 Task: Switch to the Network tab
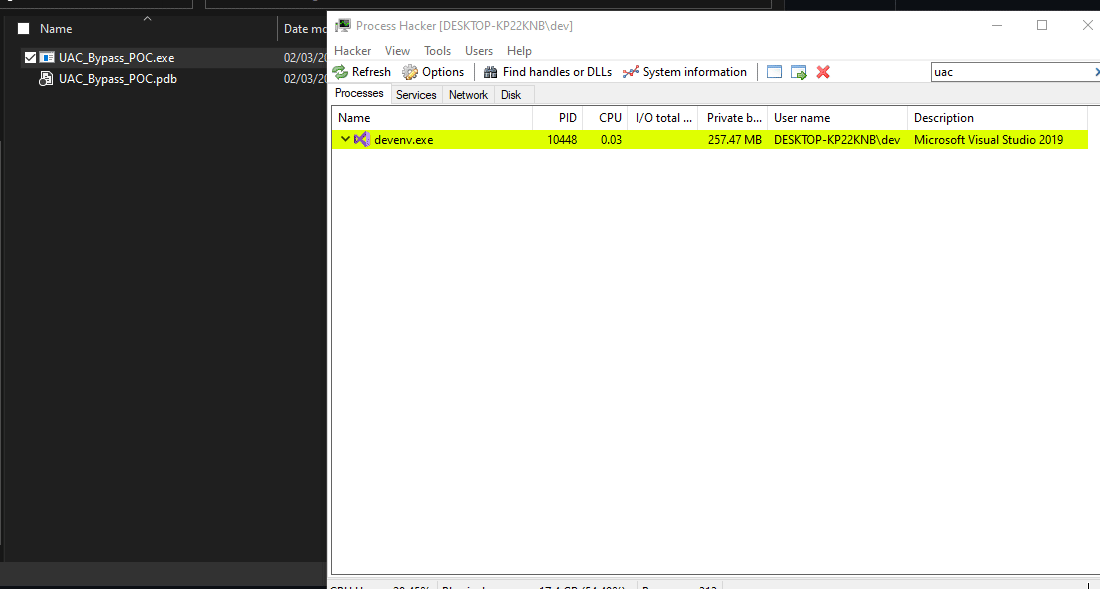point(468,95)
